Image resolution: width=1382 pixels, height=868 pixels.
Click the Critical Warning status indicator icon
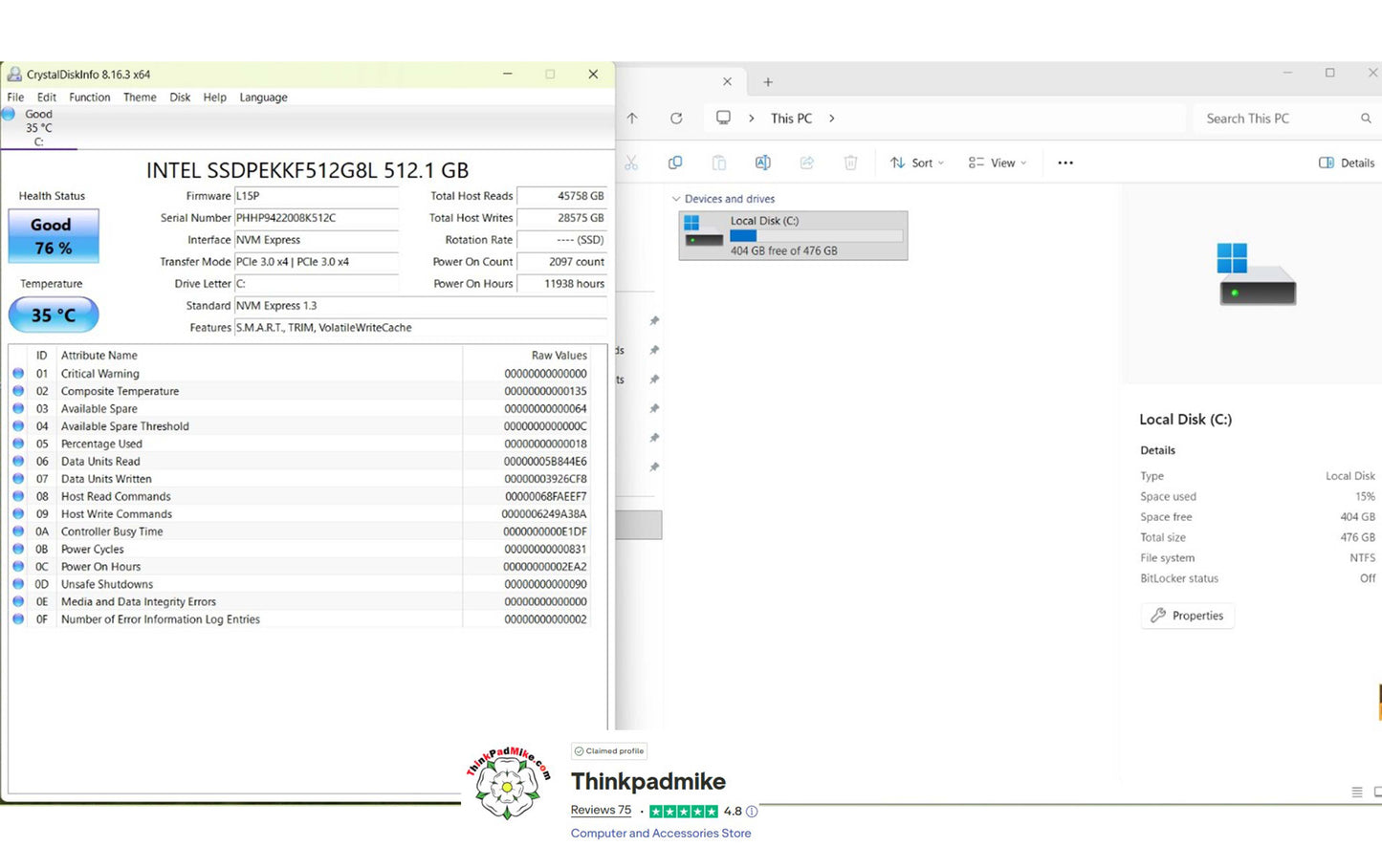[x=18, y=374]
